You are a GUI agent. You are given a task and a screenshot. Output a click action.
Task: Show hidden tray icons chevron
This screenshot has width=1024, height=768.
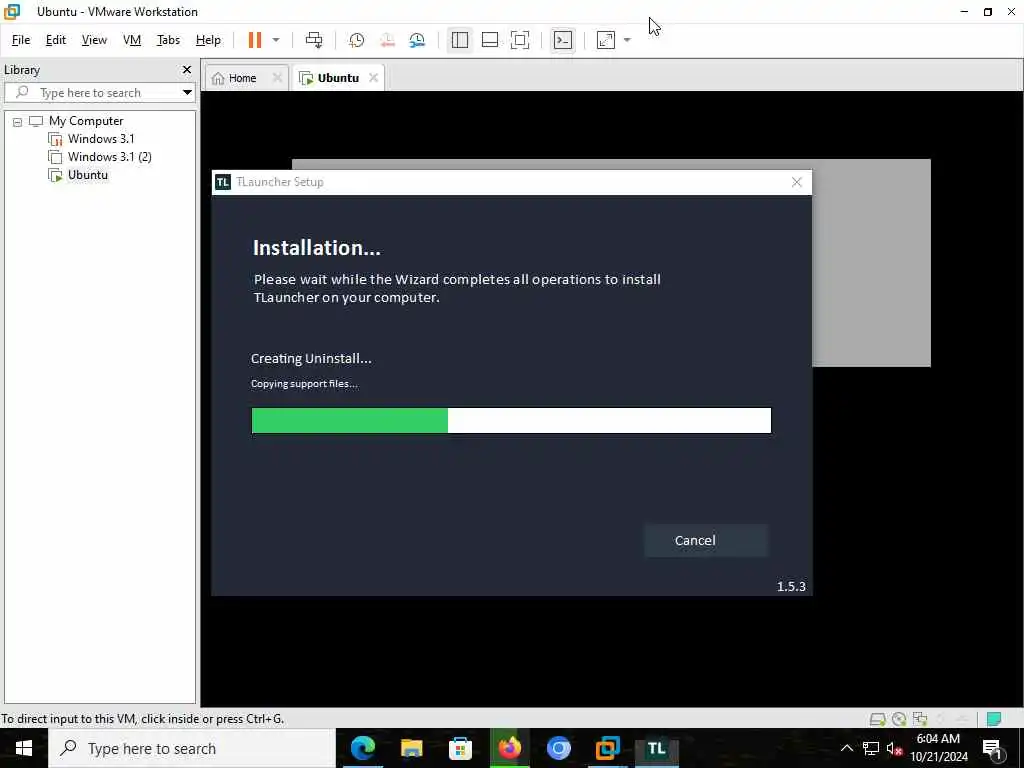coord(846,748)
